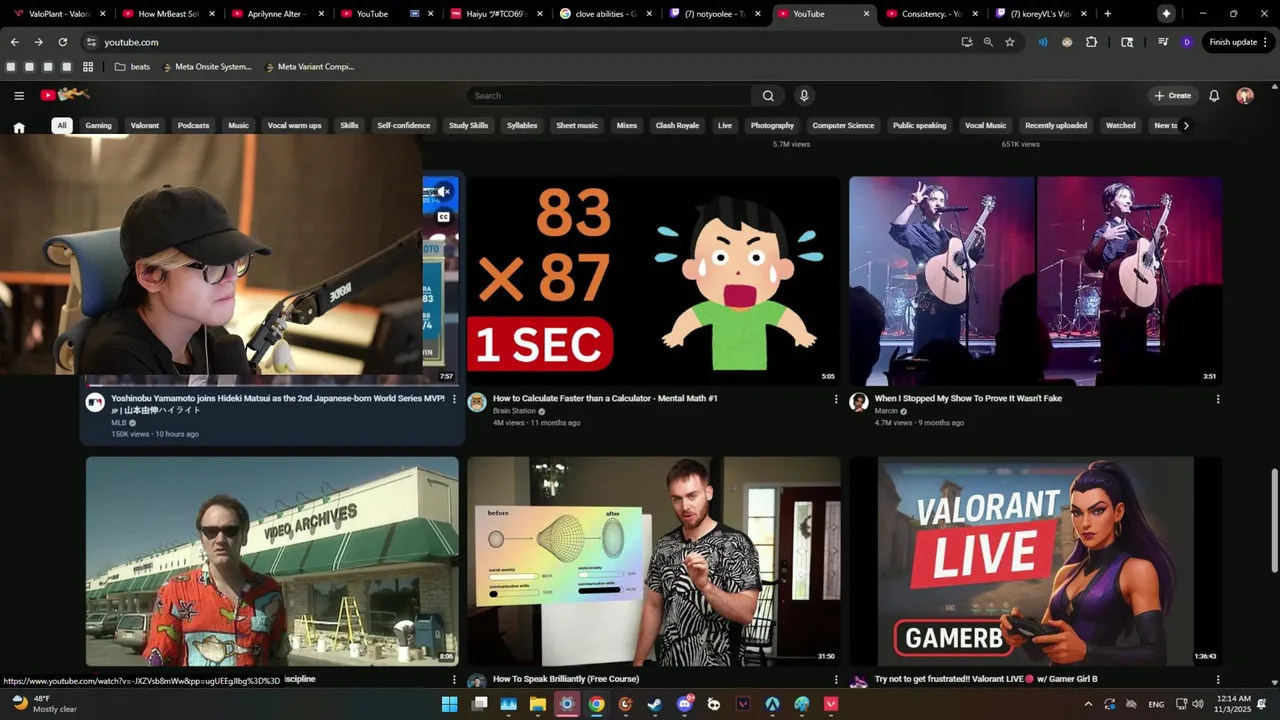Filter by the Podcasts chip
The image size is (1280, 720).
pyautogui.click(x=193, y=126)
